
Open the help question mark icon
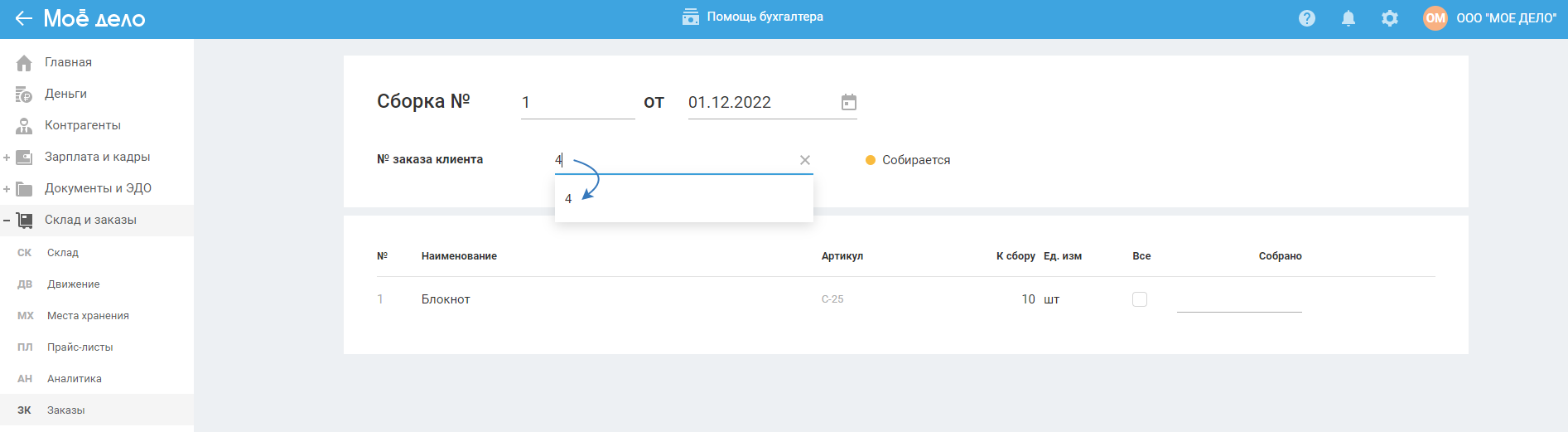click(x=1307, y=18)
